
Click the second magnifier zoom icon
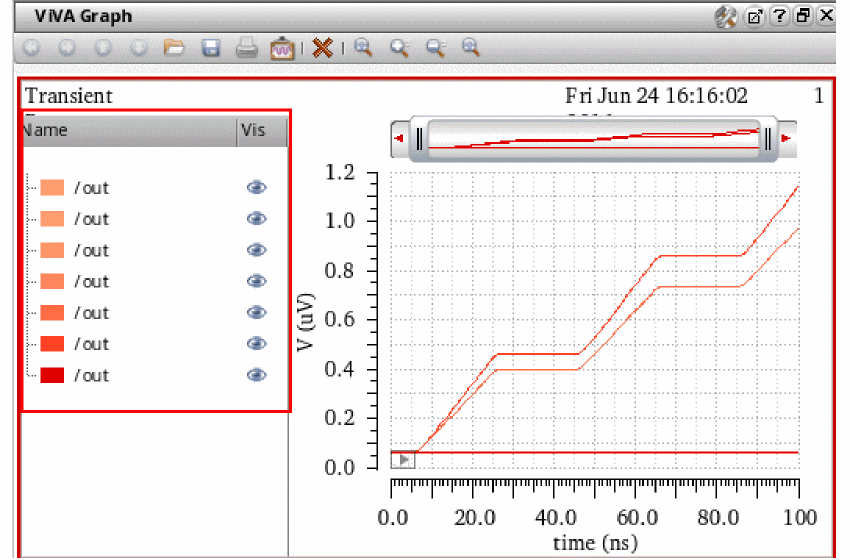click(x=400, y=48)
